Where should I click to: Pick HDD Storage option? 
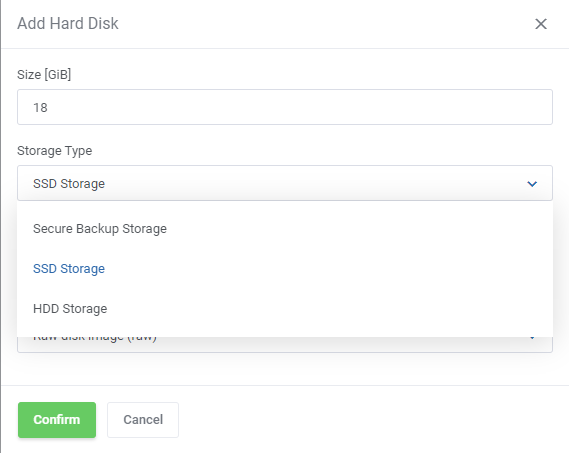285,309
